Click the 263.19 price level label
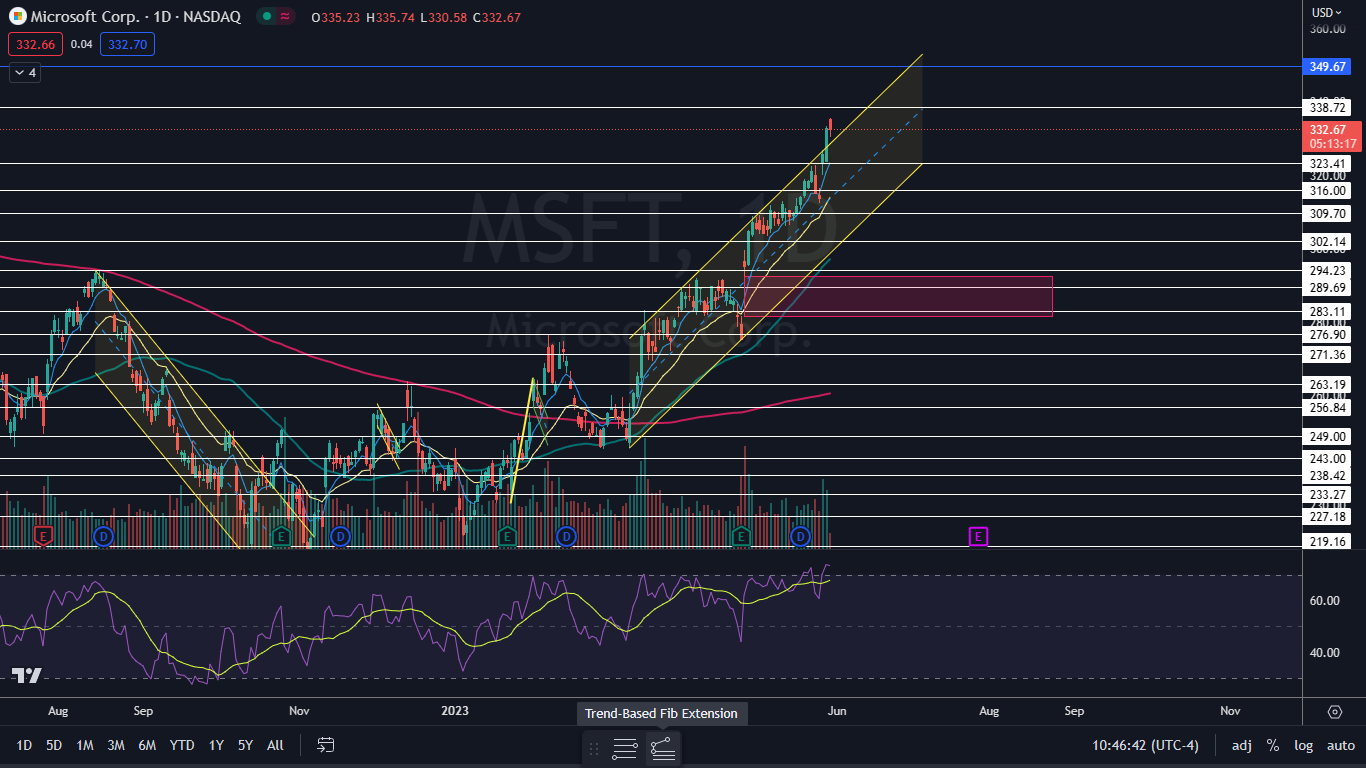 tap(1328, 384)
